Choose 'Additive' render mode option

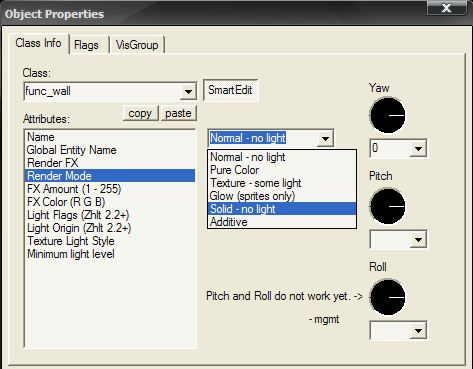(282, 222)
